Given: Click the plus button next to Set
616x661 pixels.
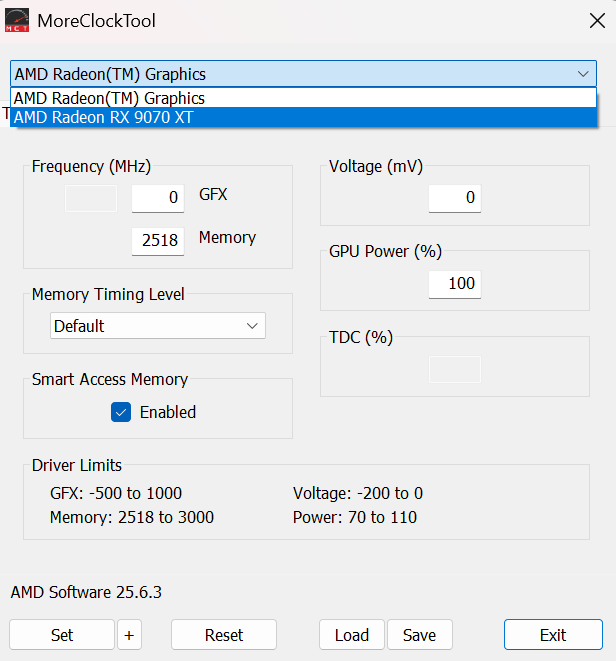Looking at the screenshot, I should (x=129, y=634).
